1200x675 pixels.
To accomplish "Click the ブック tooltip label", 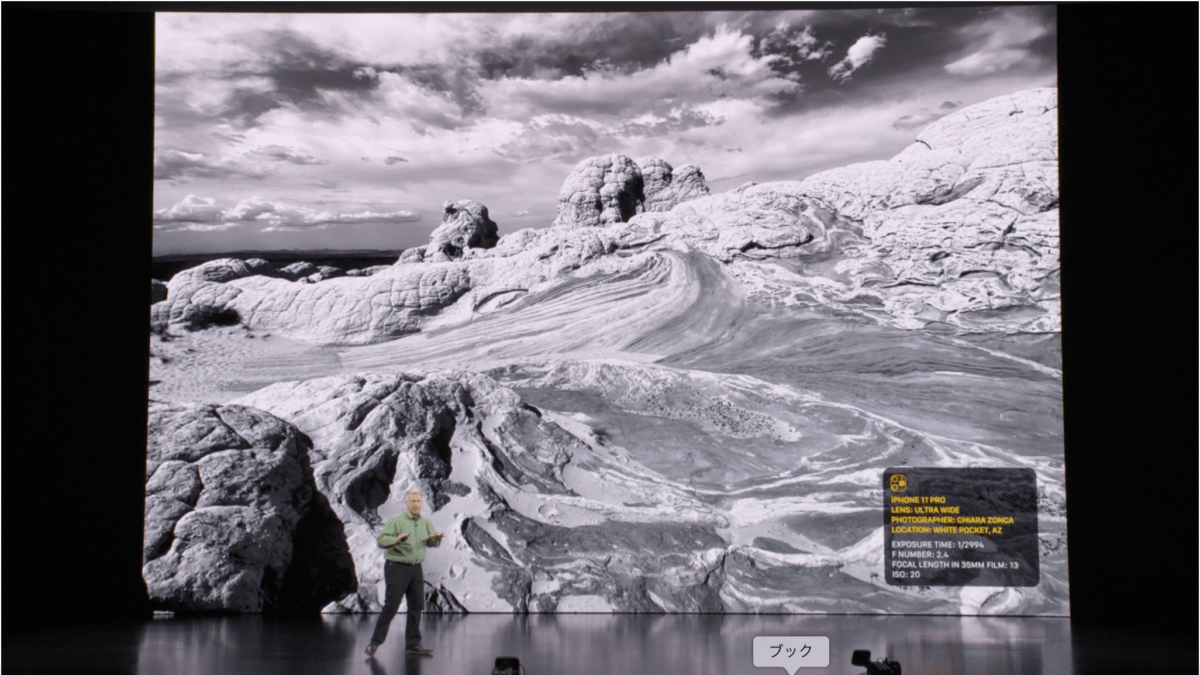I will click(x=790, y=651).
